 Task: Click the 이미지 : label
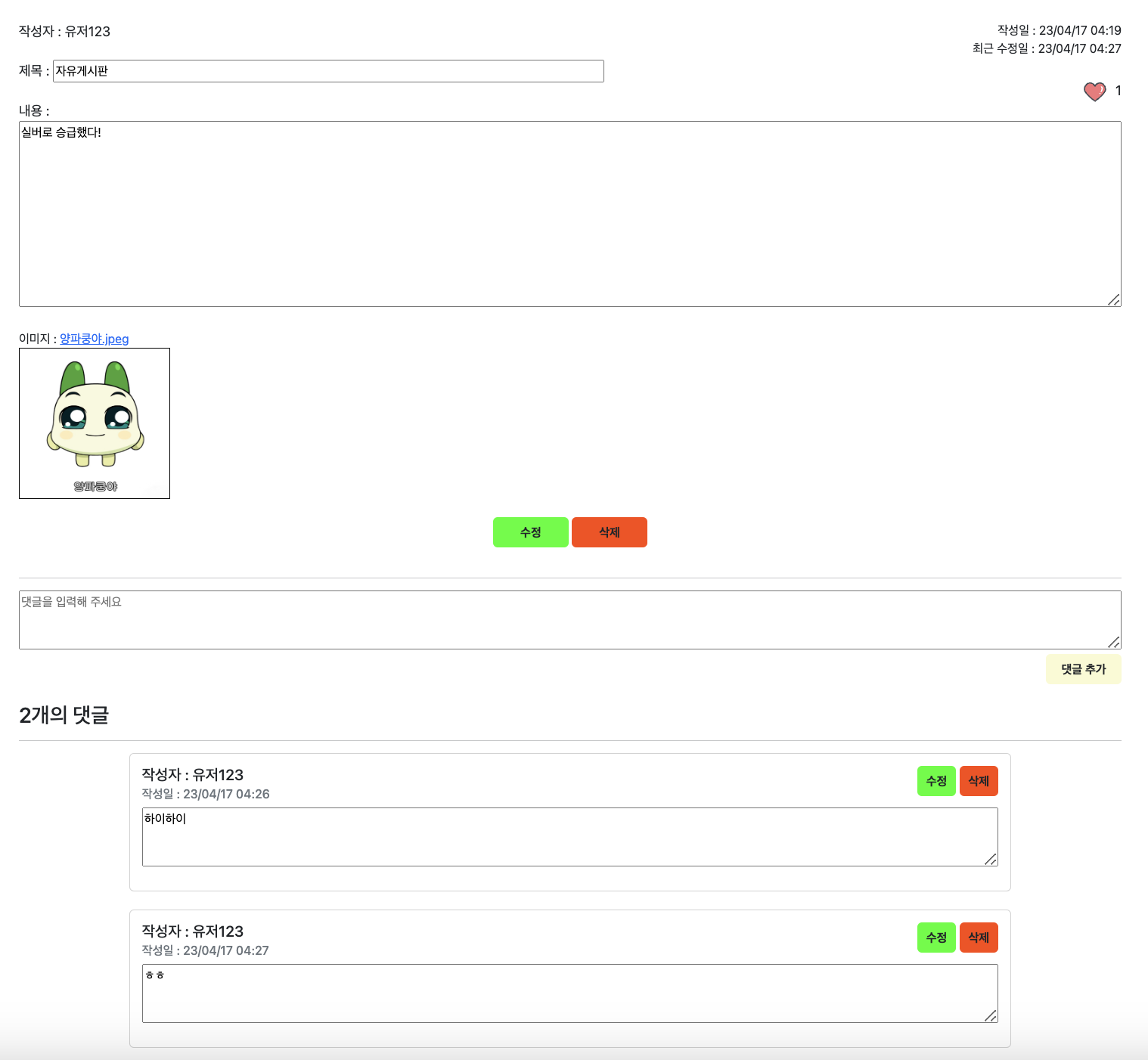click(38, 339)
